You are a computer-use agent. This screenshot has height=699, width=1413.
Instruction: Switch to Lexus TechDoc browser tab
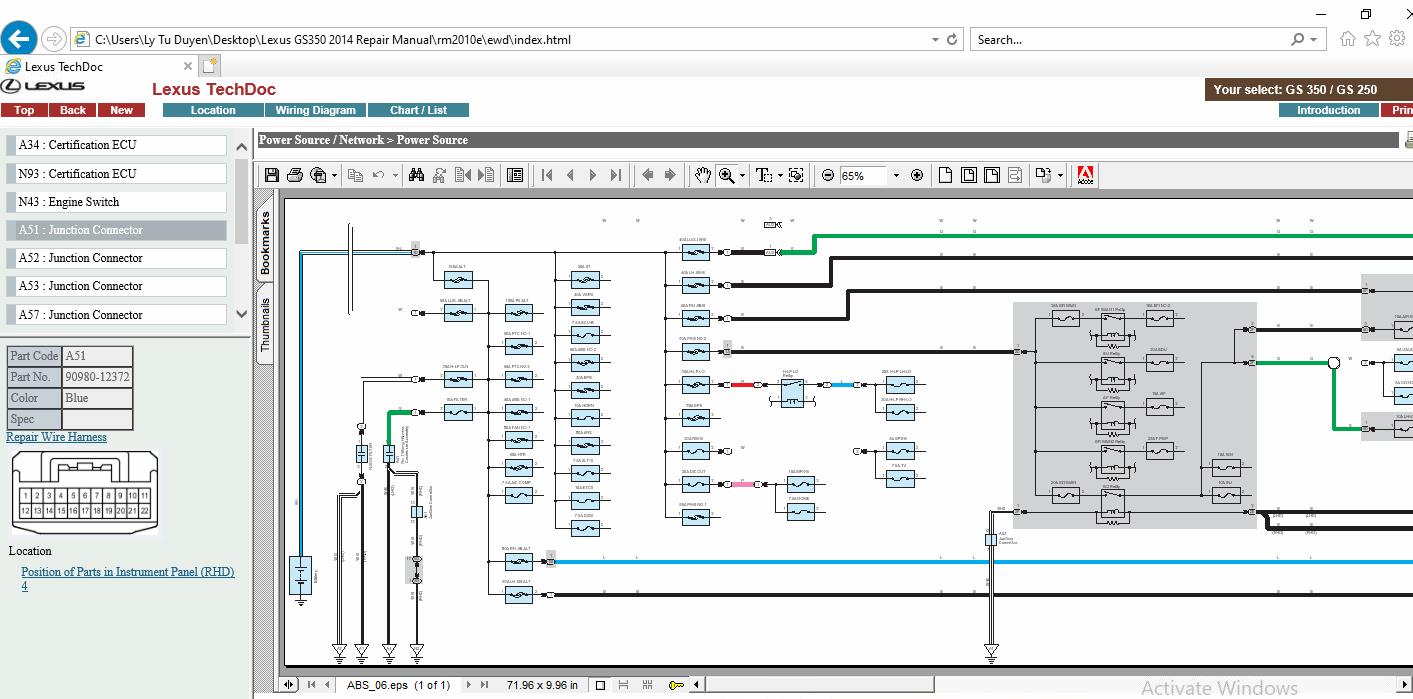click(x=100, y=66)
